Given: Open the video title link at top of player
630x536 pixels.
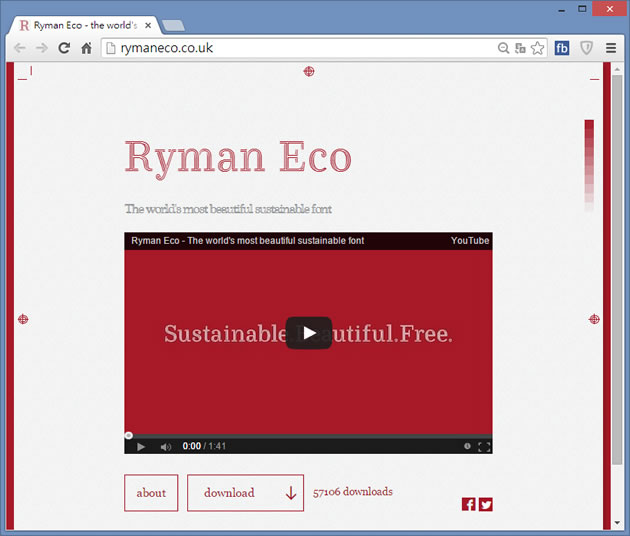Looking at the screenshot, I should click(x=248, y=241).
